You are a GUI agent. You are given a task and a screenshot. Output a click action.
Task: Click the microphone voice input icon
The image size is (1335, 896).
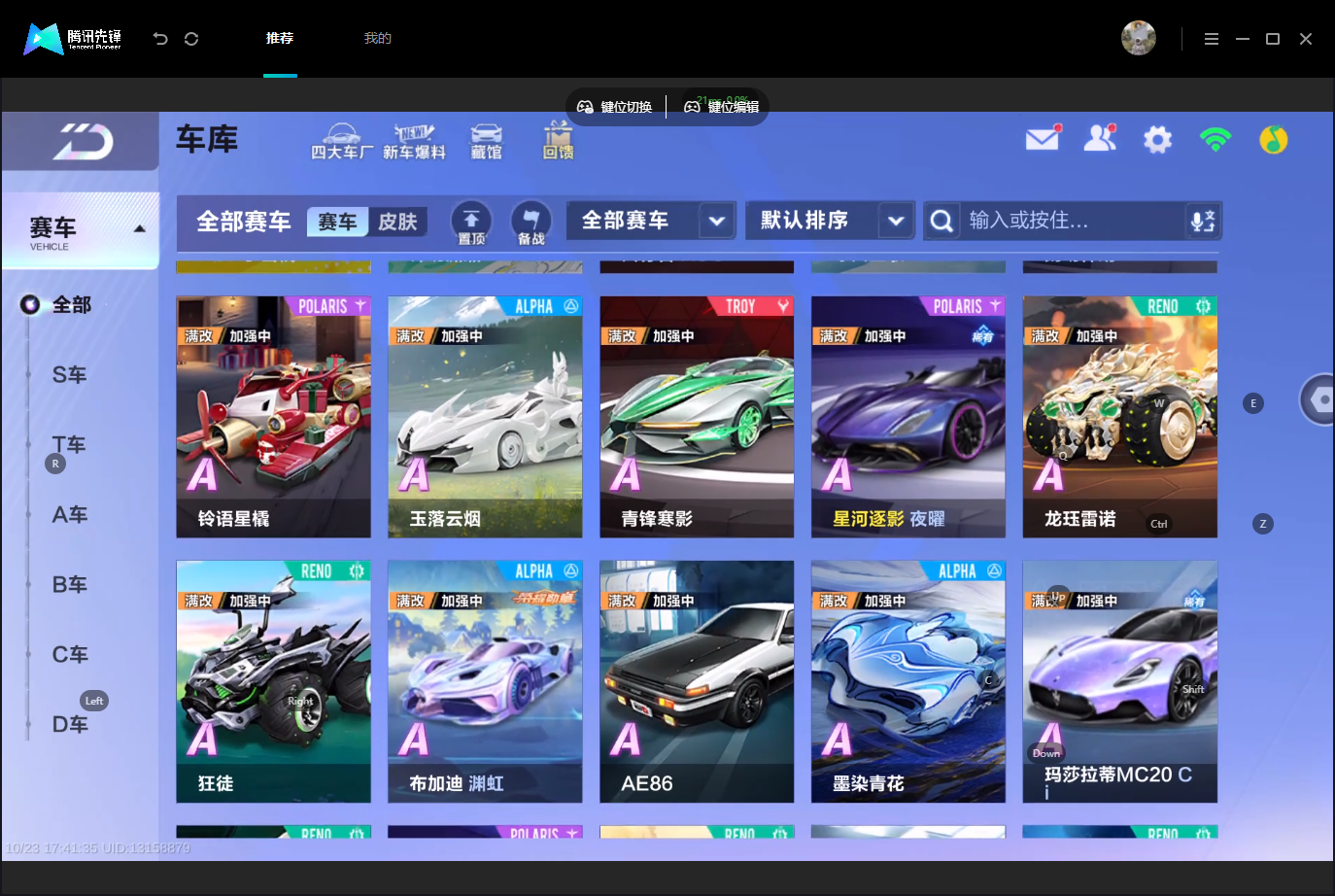1203,221
